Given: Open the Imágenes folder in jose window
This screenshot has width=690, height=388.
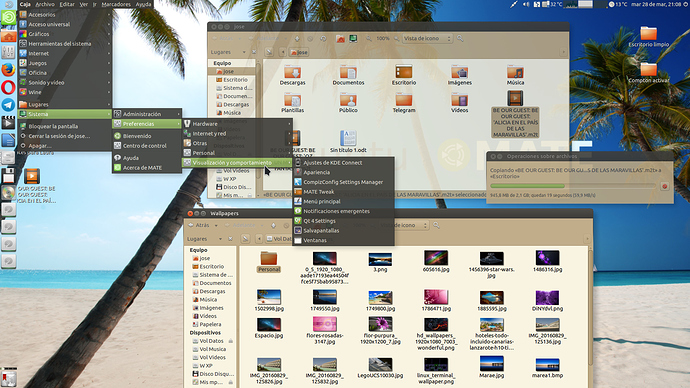Looking at the screenshot, I should (459, 75).
